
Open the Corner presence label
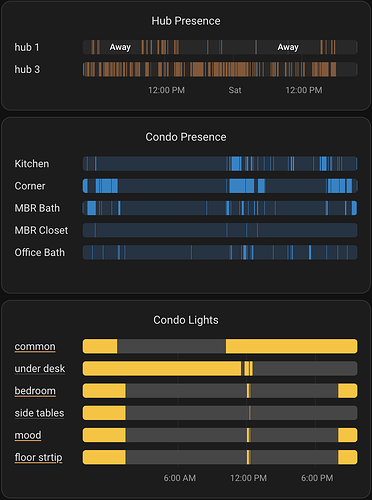pos(30,186)
